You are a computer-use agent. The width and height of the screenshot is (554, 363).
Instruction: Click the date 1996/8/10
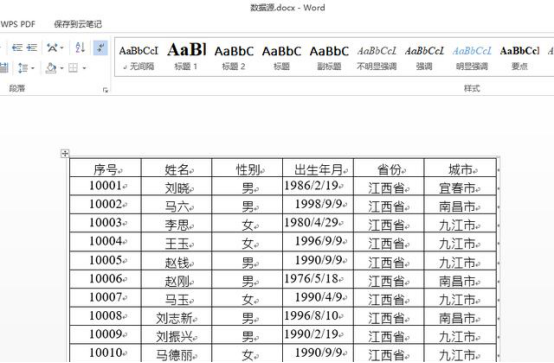click(x=311, y=316)
